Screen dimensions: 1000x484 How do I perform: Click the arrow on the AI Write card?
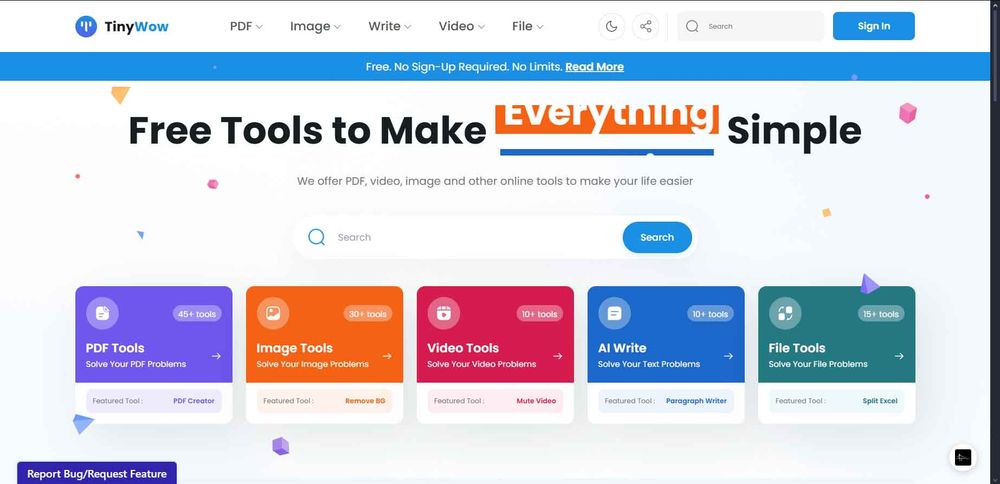pos(728,356)
